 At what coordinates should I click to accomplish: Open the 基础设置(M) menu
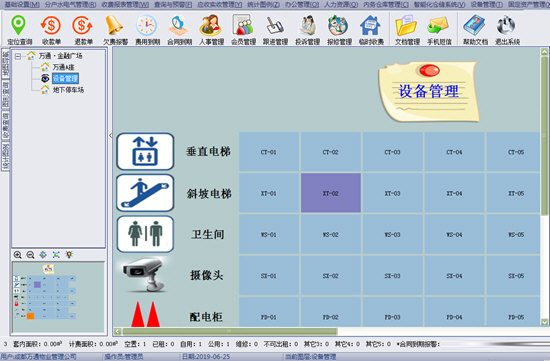[x=22, y=5]
